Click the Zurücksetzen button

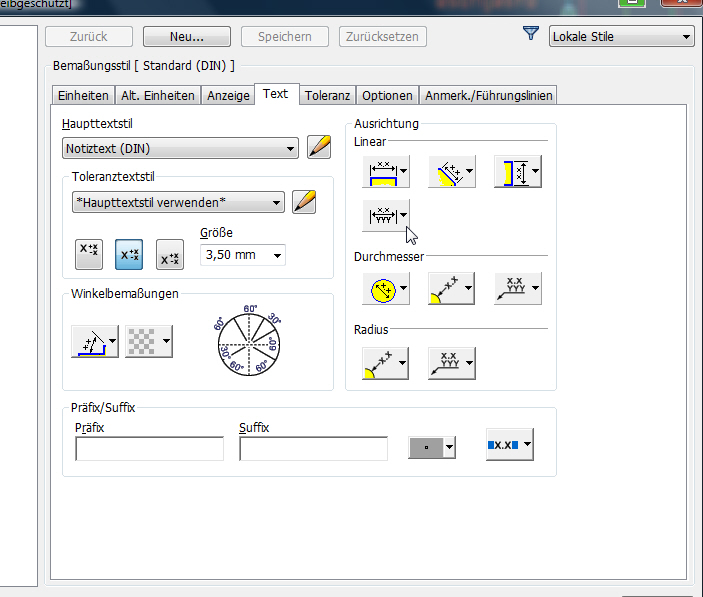pos(382,37)
